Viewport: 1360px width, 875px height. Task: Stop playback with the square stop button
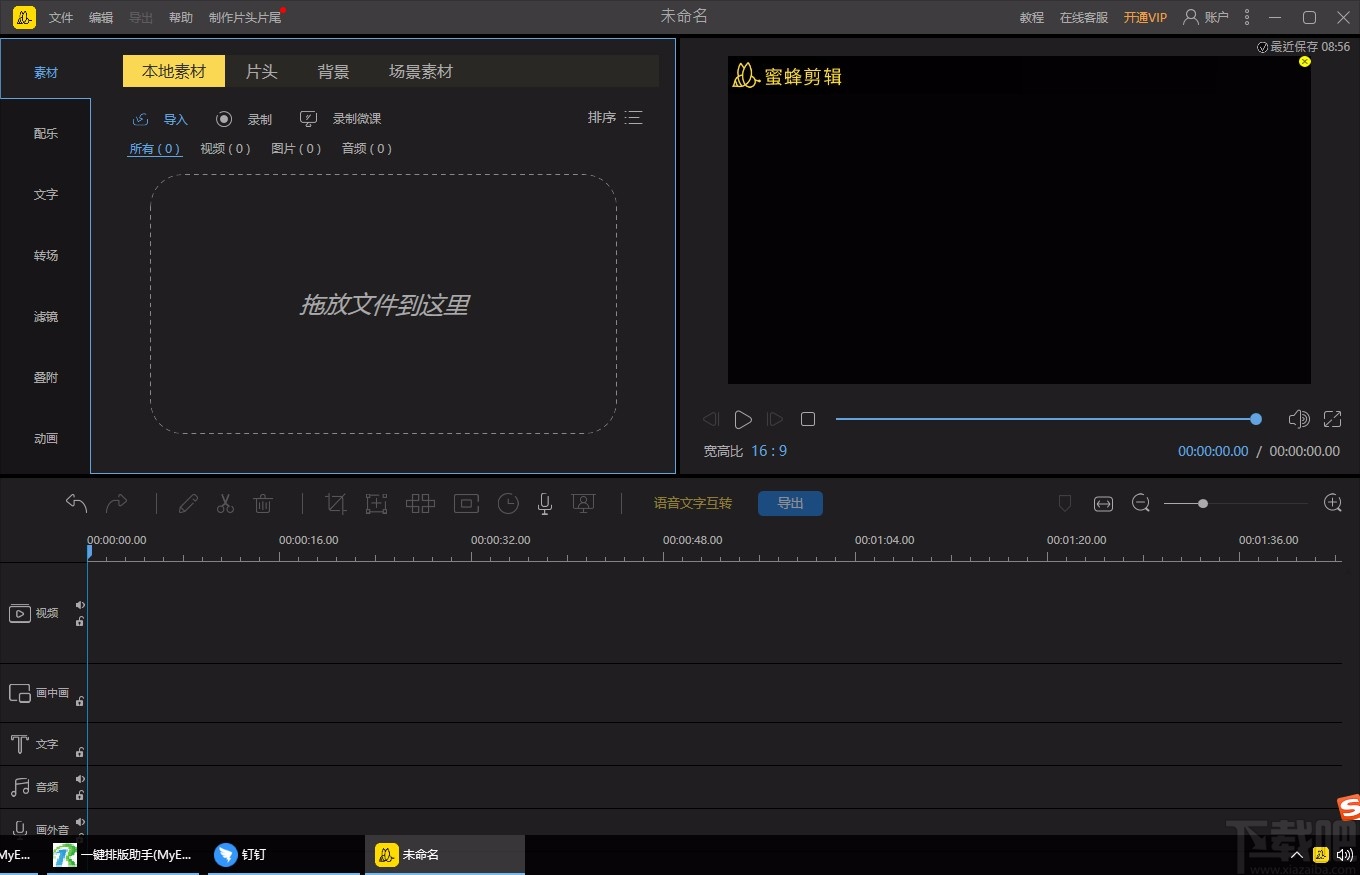coord(808,420)
